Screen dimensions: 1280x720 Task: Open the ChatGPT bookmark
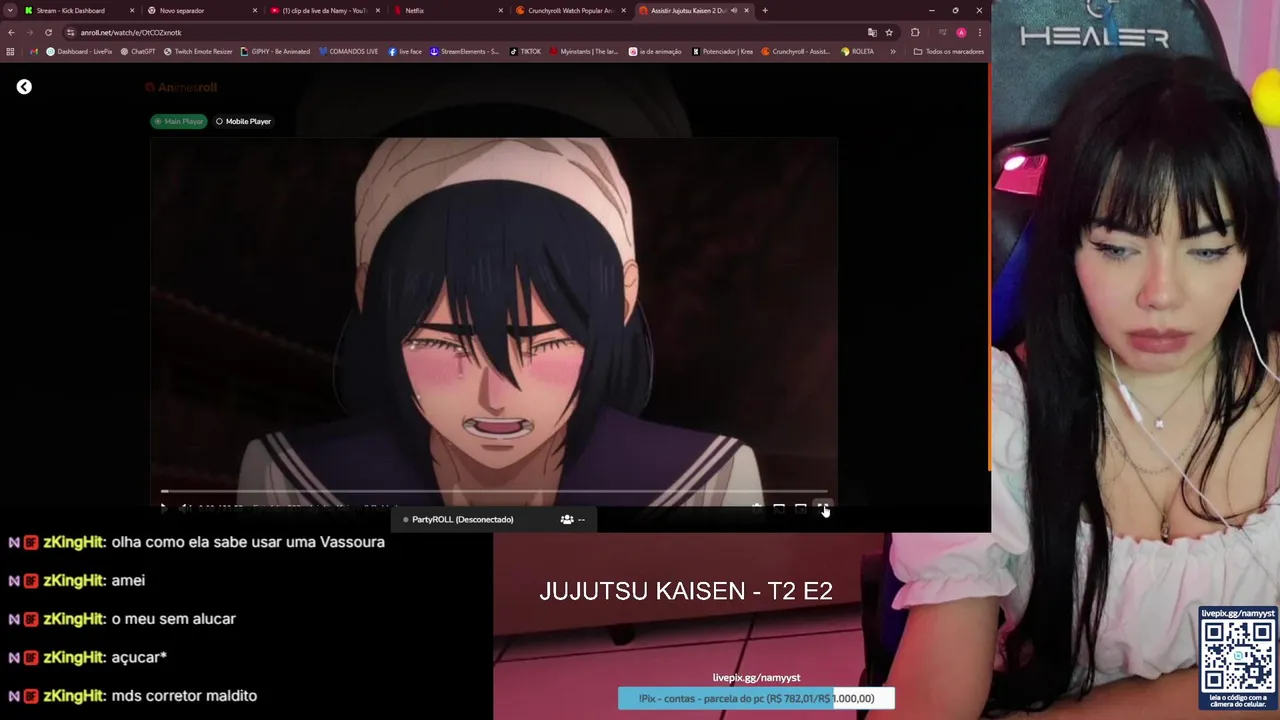click(x=137, y=51)
